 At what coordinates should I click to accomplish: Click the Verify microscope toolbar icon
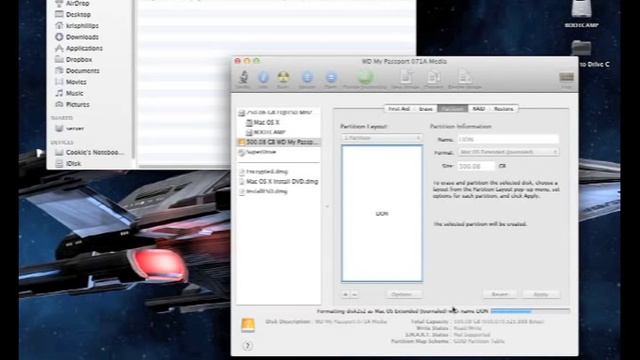pyautogui.click(x=243, y=78)
